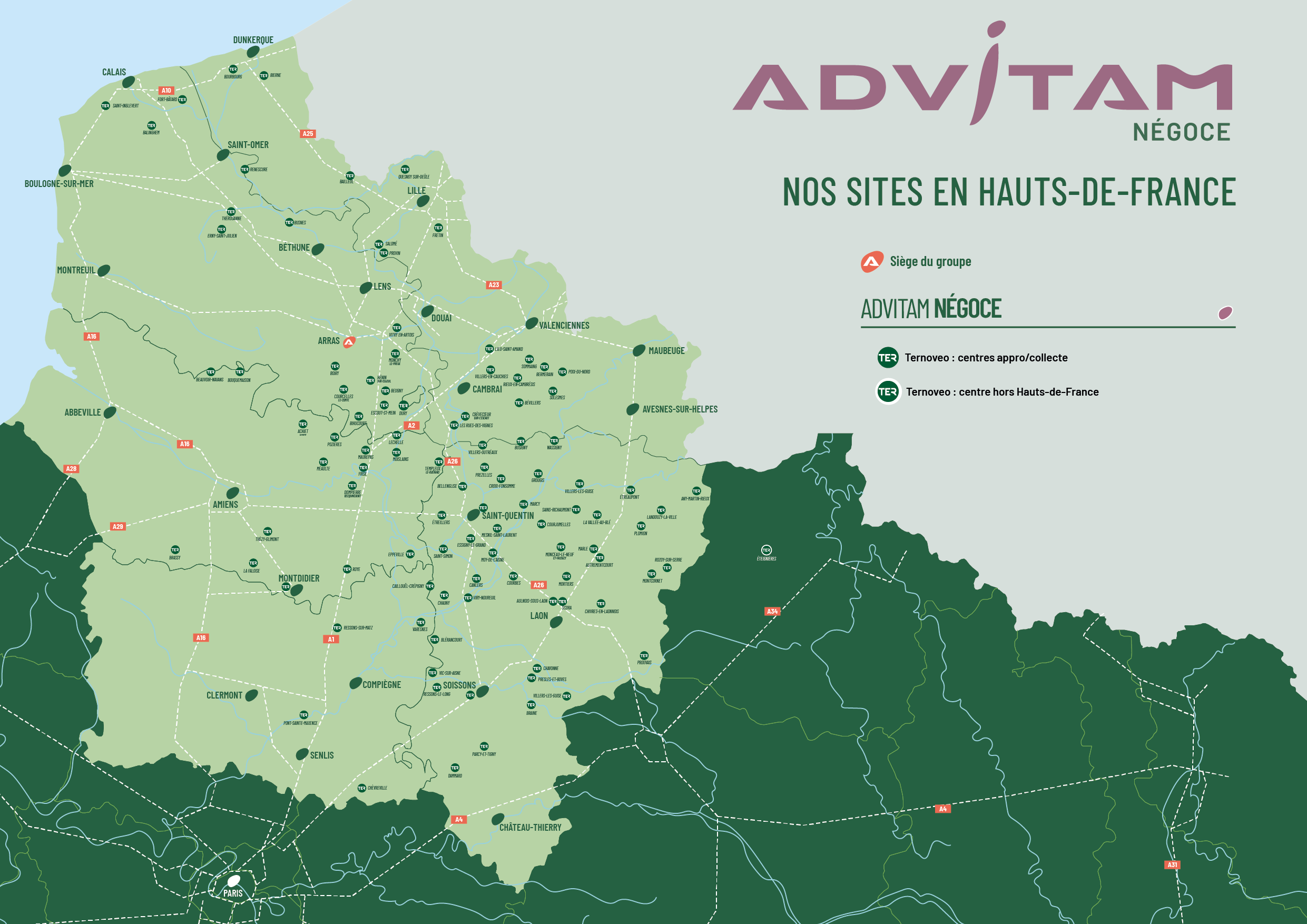Select the Boulogne-sur-Mer city marker
The height and width of the screenshot is (924, 1307).
coord(65,170)
